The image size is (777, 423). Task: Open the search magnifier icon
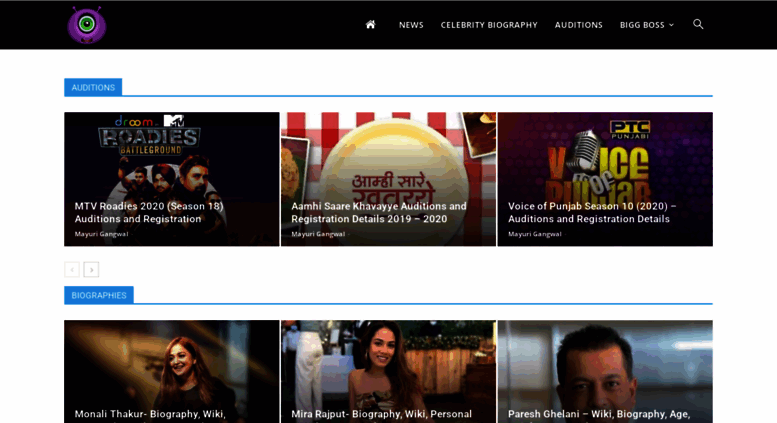698,24
